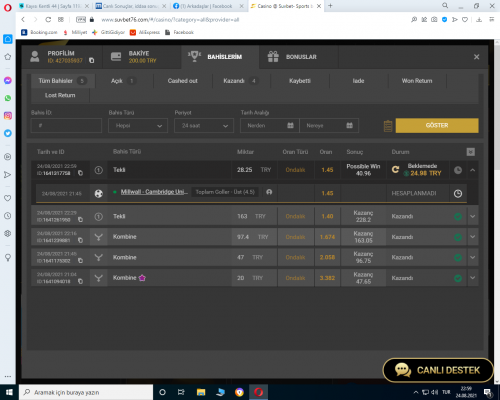Click the delete icon in table header

pos(470,152)
